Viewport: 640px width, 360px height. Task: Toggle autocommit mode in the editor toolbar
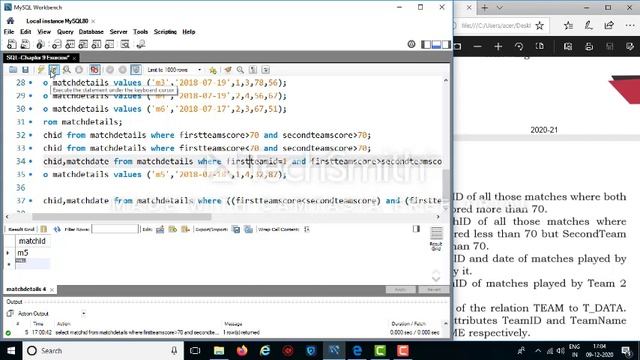click(x=136, y=70)
